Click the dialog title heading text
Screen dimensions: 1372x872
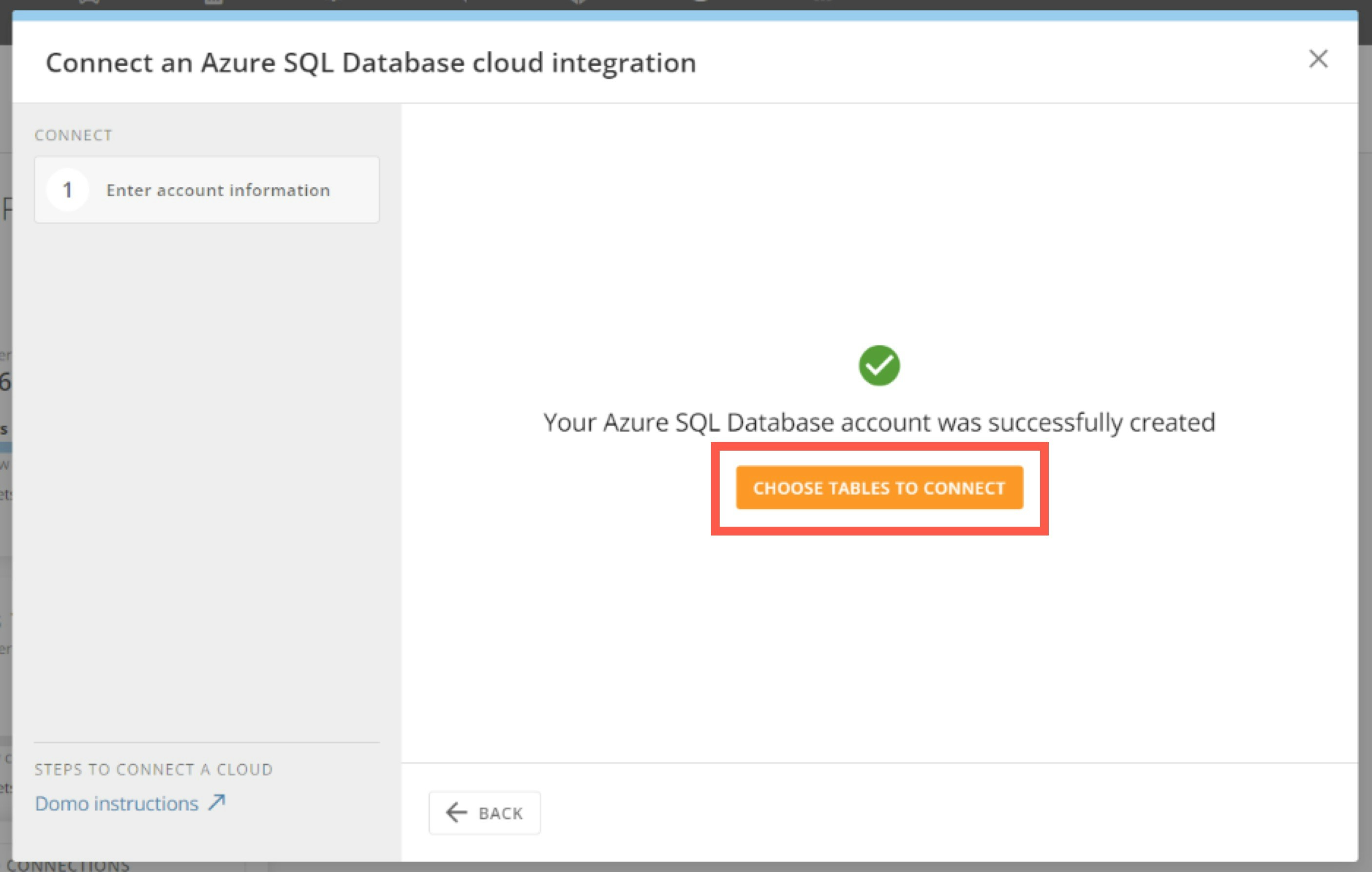tap(371, 63)
